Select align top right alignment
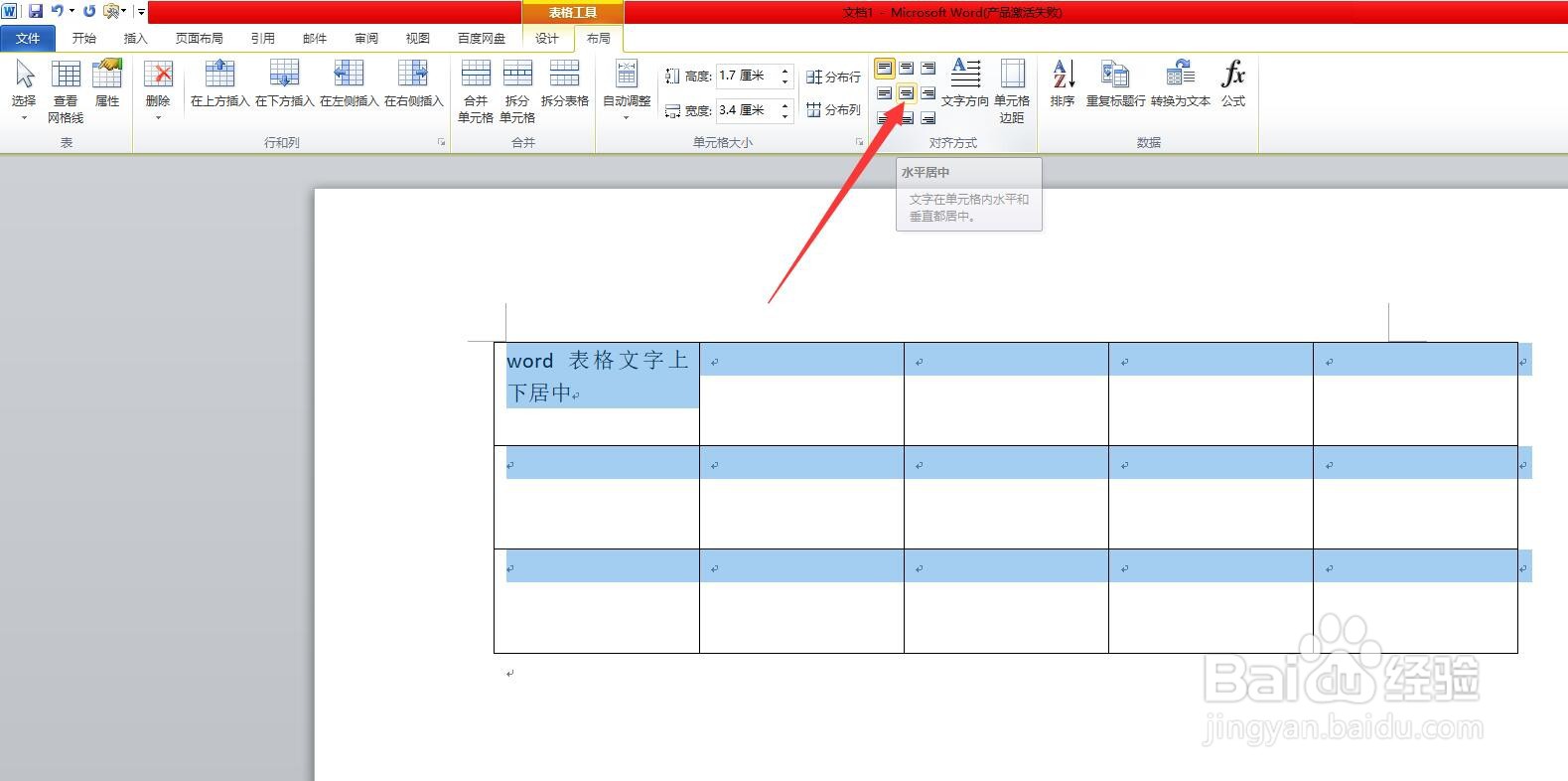This screenshot has height=781, width=1568. (x=927, y=69)
